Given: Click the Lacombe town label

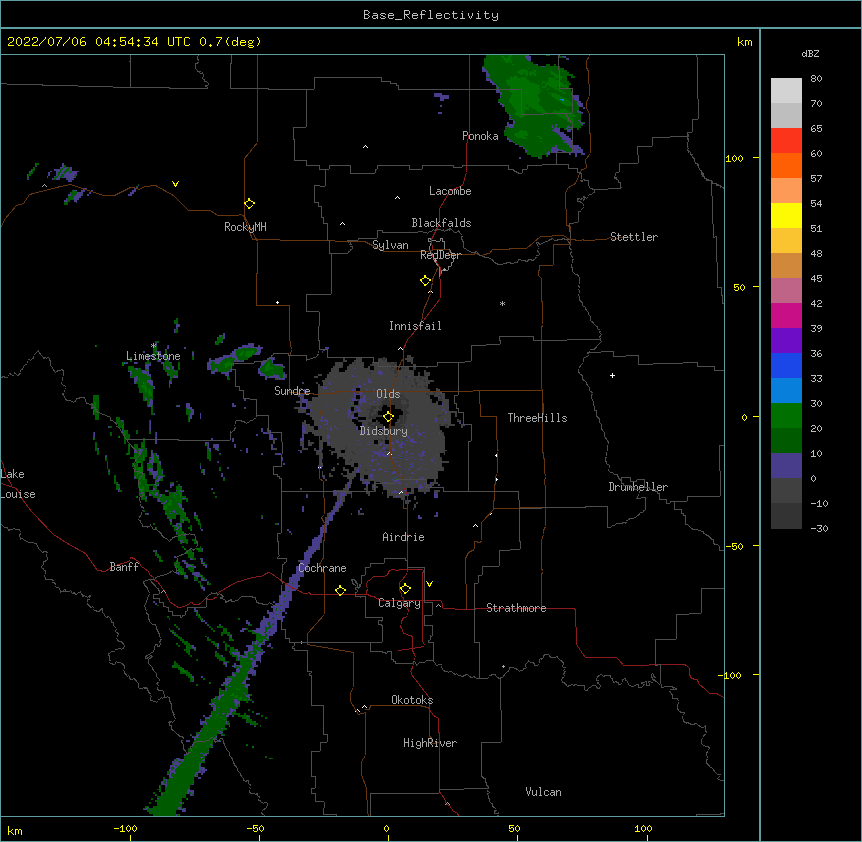Looking at the screenshot, I should pyautogui.click(x=450, y=191).
